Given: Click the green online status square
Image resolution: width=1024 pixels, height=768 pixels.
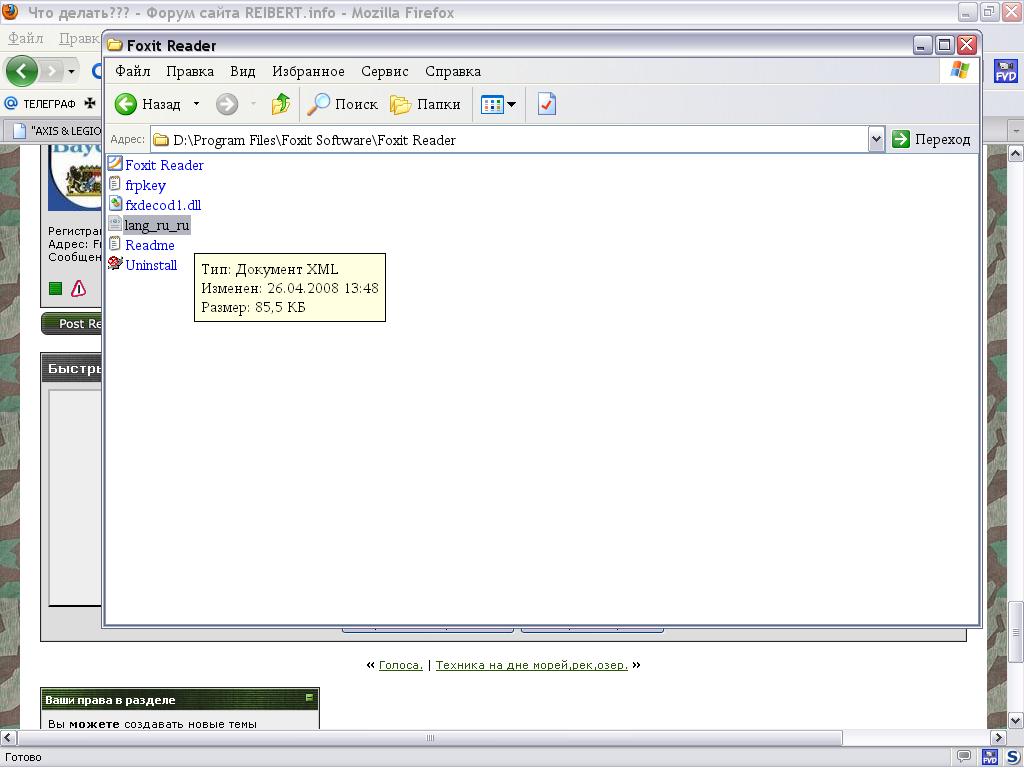Looking at the screenshot, I should coord(56,289).
